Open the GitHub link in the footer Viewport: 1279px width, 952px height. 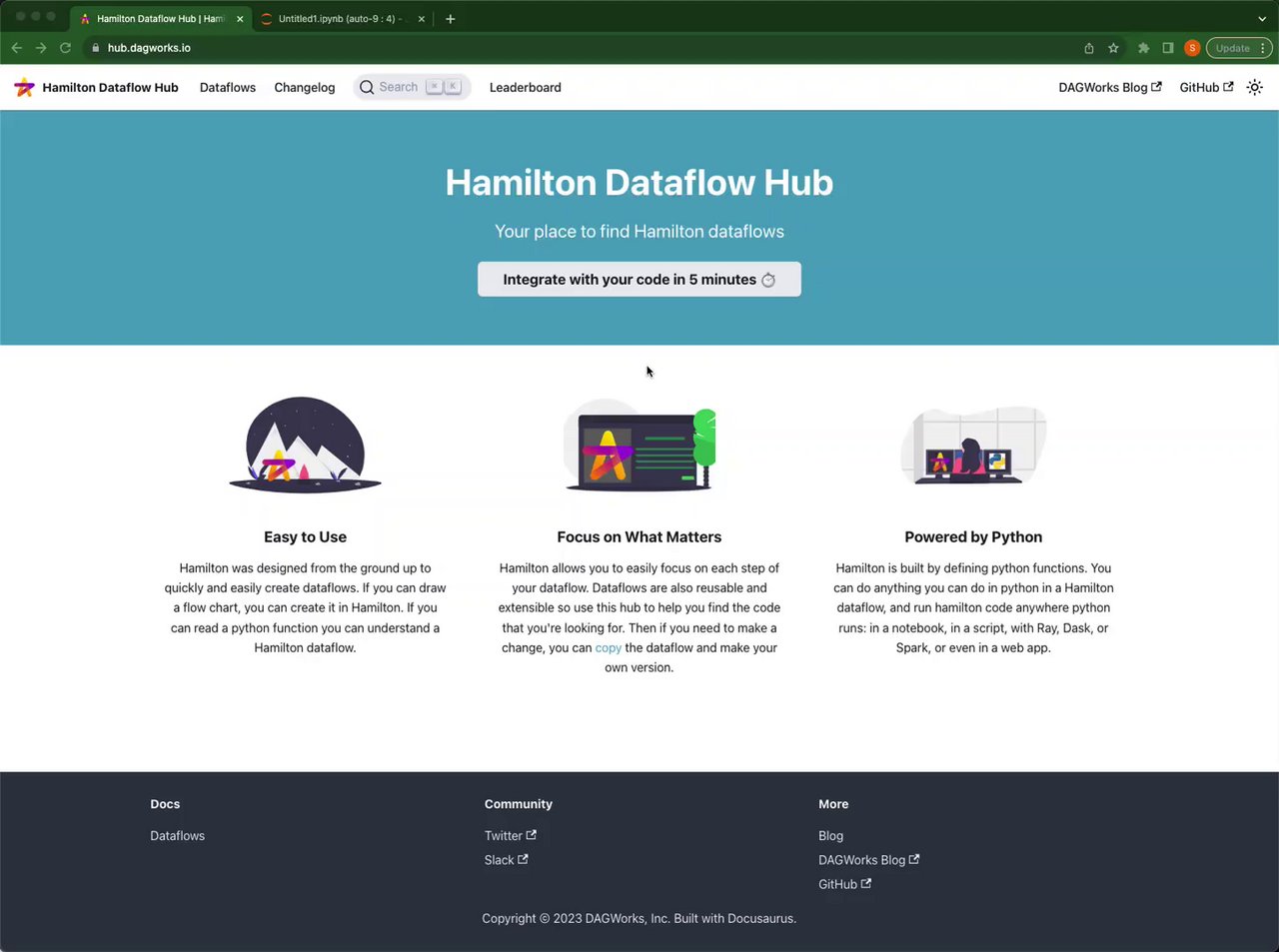[x=844, y=885]
